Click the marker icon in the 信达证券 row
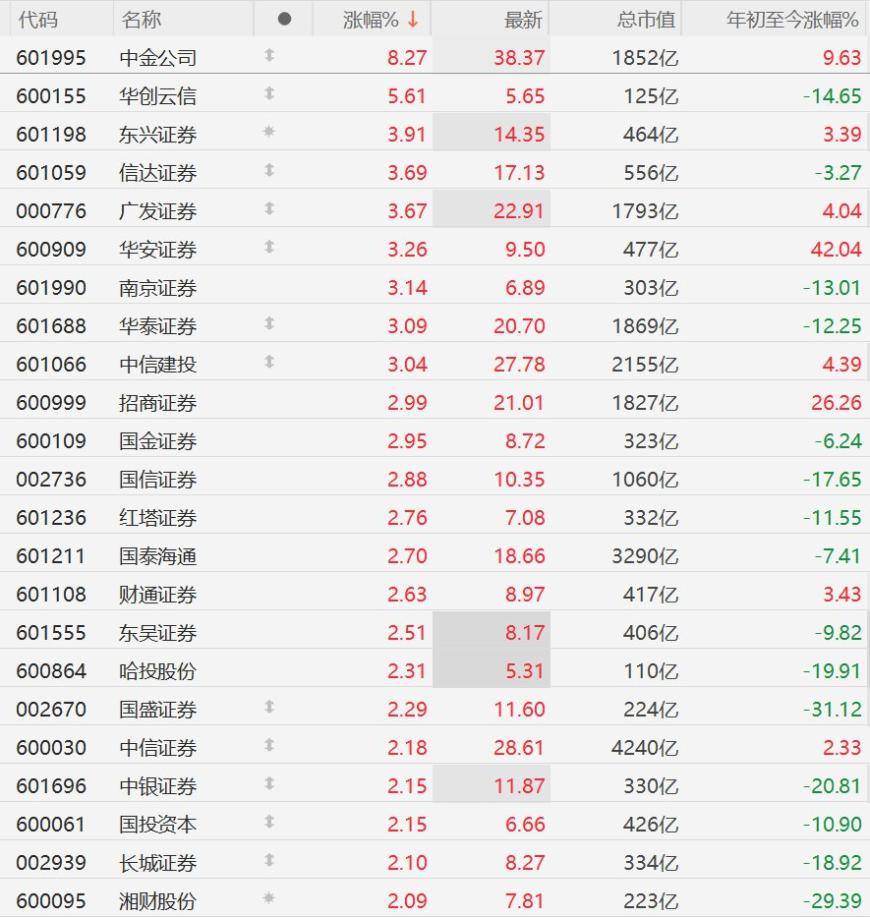Screen dimensions: 870x917 [x=269, y=170]
